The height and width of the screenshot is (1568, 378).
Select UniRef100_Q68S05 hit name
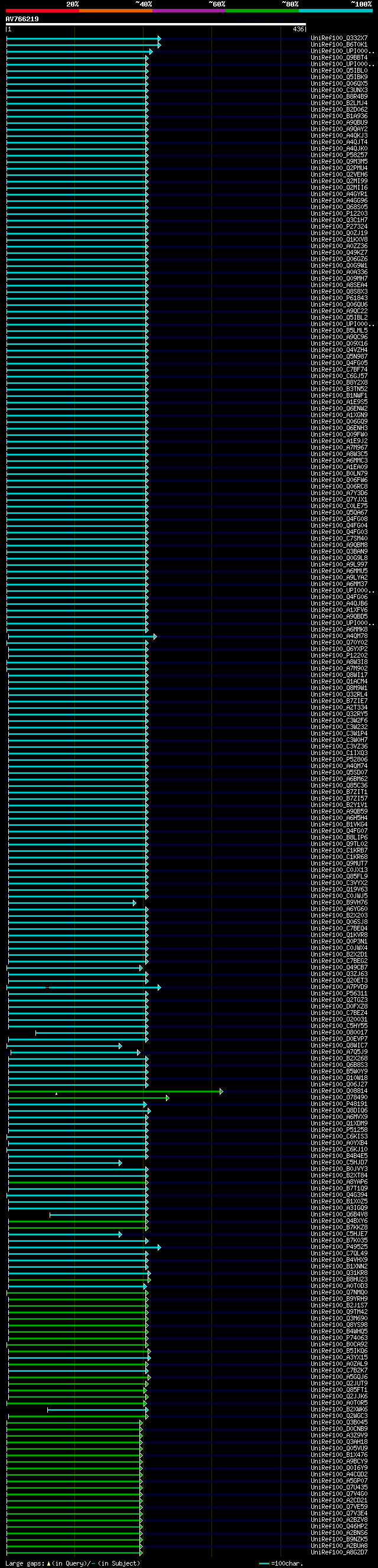click(x=339, y=207)
